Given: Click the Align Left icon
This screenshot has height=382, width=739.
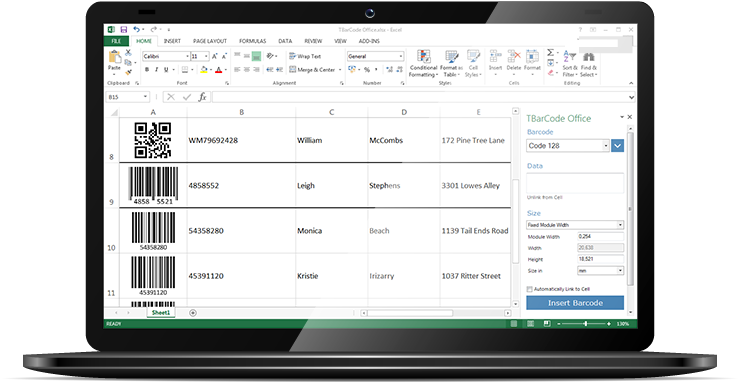Looking at the screenshot, I should 237,70.
